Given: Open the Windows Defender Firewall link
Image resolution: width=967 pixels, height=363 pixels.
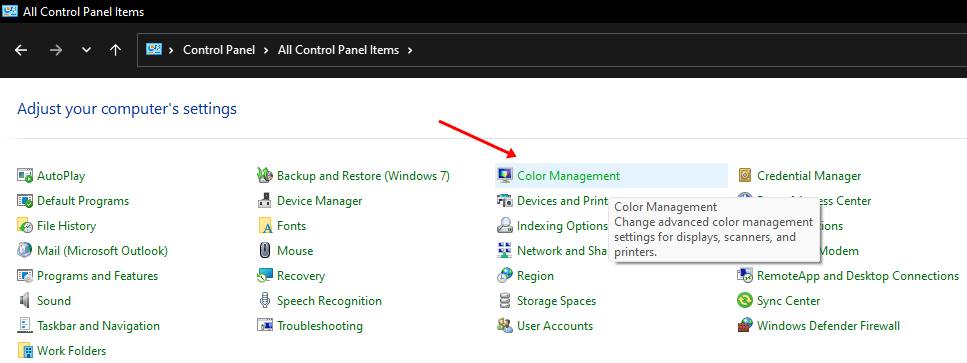Looking at the screenshot, I should (828, 325).
